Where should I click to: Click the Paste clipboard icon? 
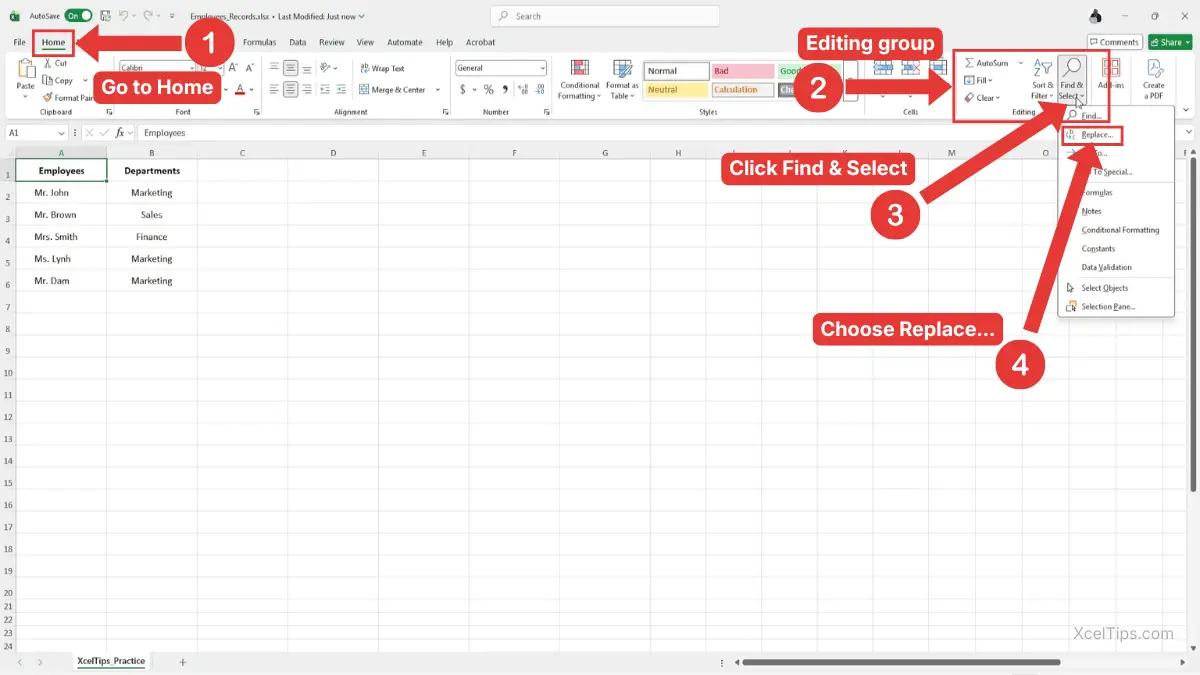[26, 70]
